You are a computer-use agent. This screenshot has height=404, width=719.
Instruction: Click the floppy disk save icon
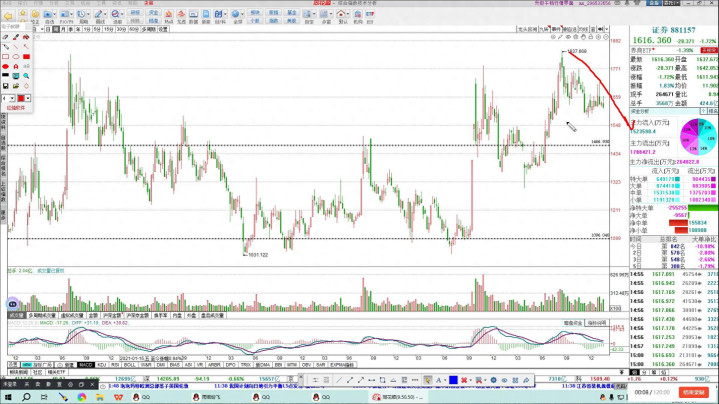click(6, 86)
